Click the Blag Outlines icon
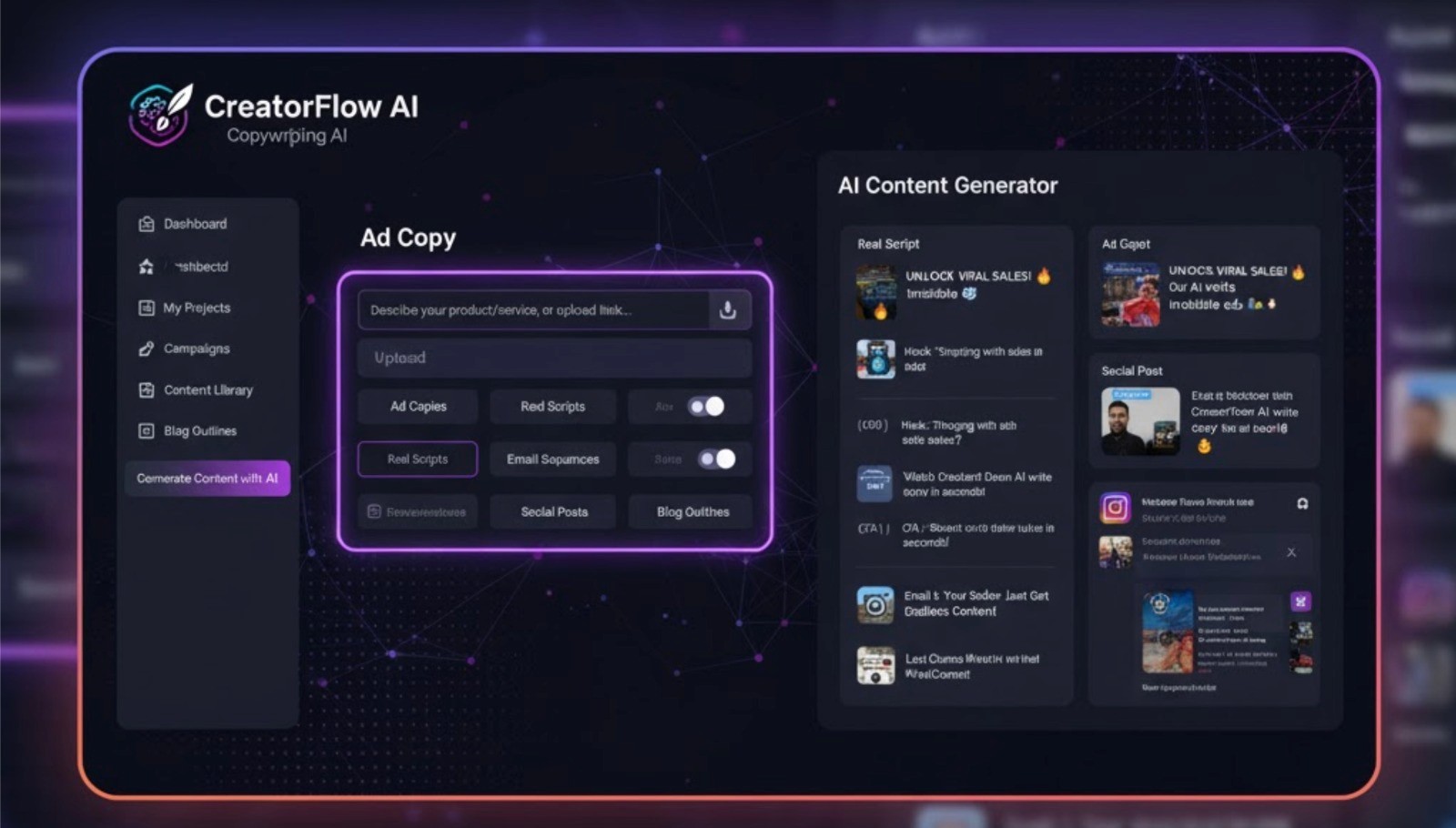Viewport: 1456px width, 828px height. [146, 430]
